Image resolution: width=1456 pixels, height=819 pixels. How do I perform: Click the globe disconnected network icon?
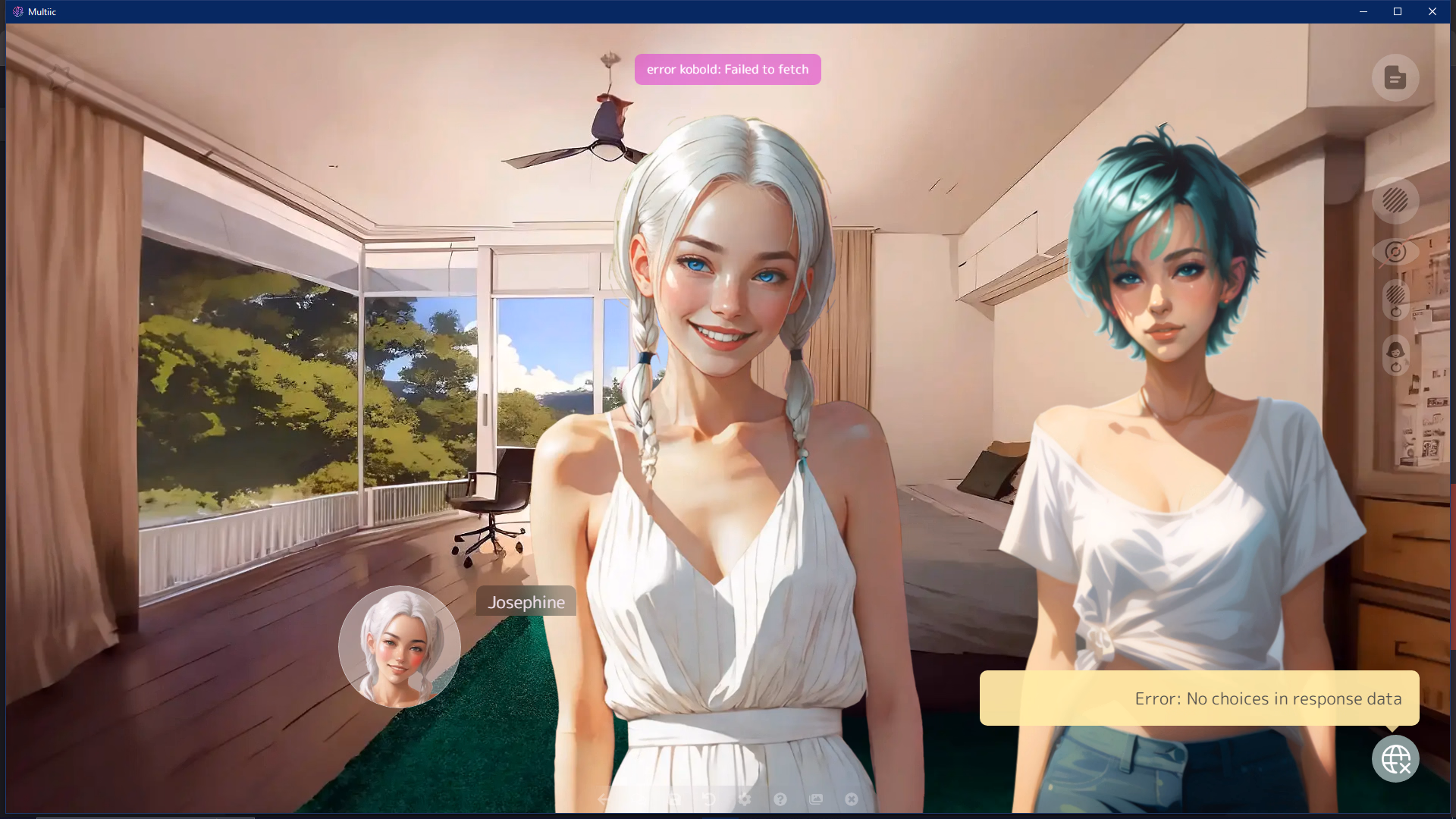[x=1395, y=758]
